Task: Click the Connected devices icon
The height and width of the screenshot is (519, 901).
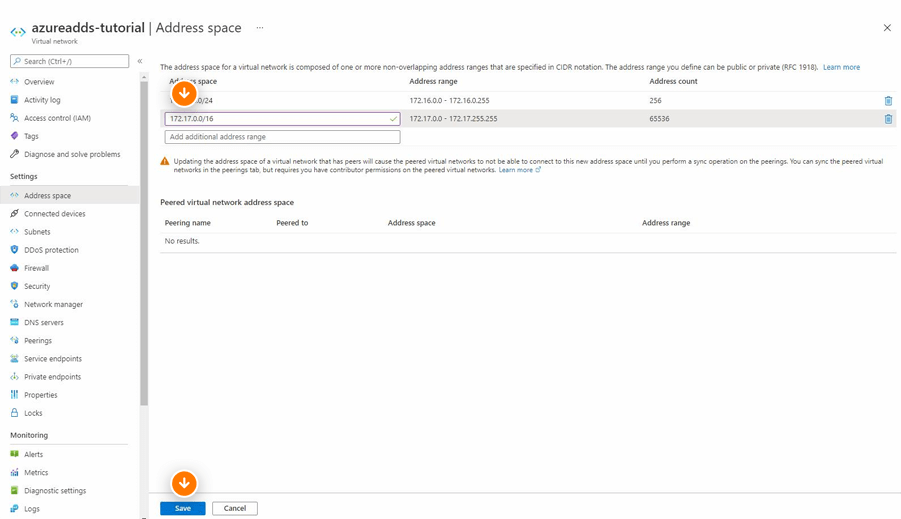Action: (14, 213)
